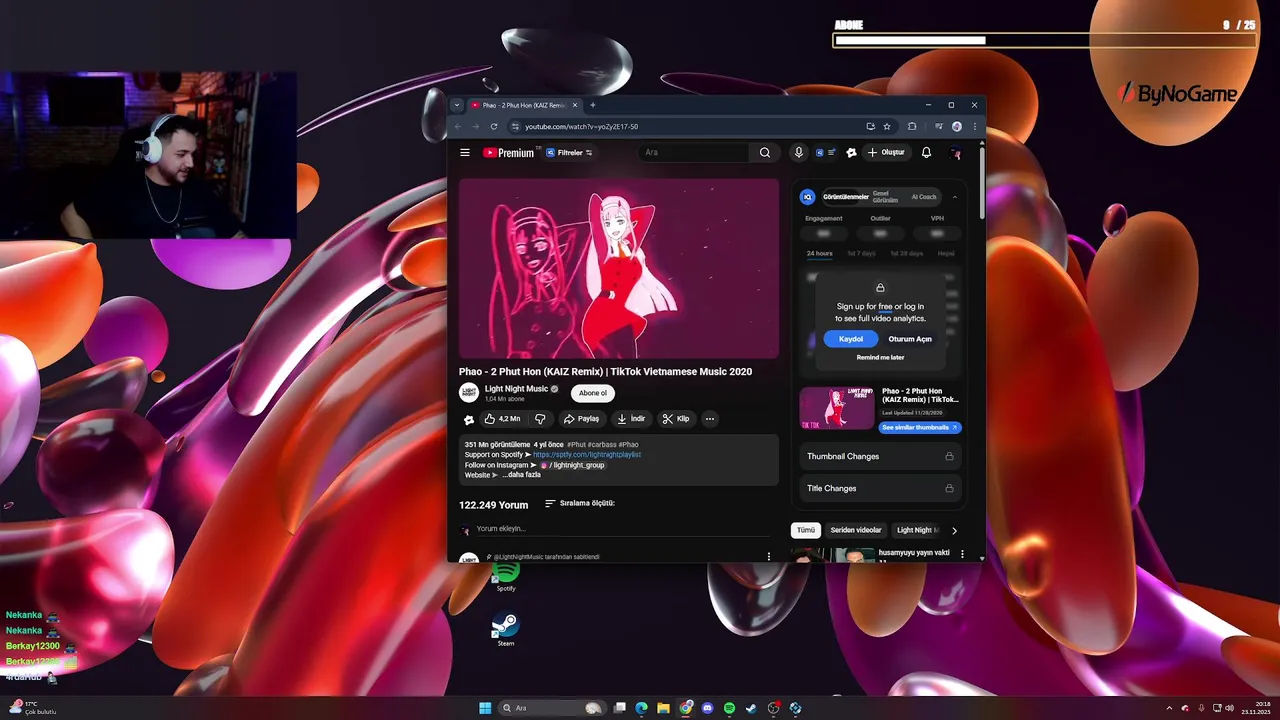1280x720 pixels.
Task: Expand description with ...daha fazla
Action: click(521, 475)
